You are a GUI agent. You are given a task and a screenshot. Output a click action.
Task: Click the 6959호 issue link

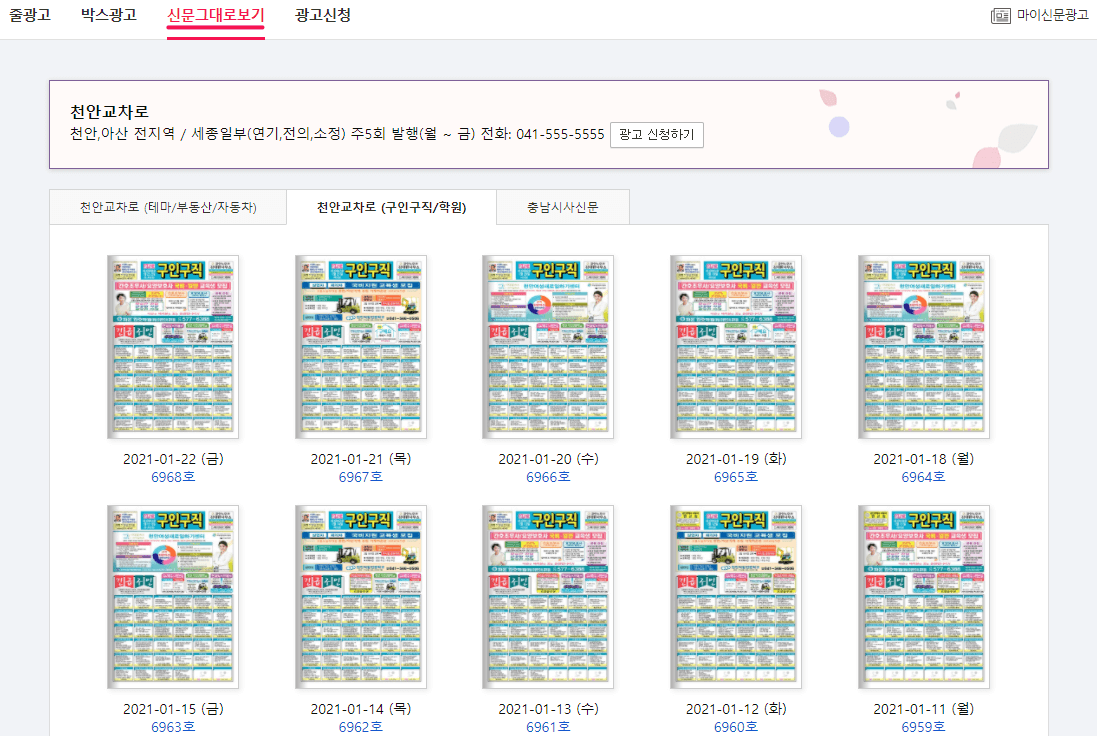point(923,727)
